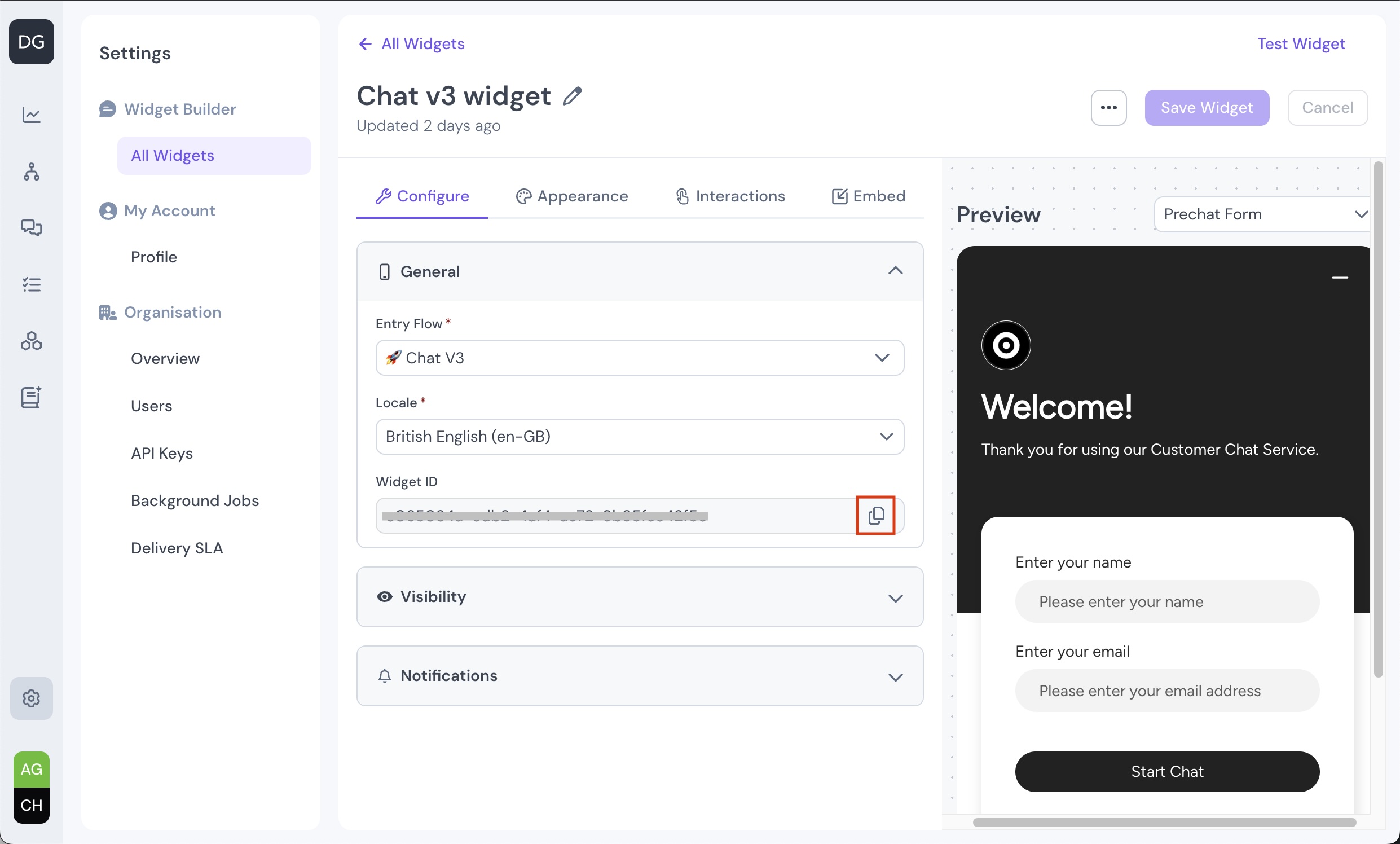1400x844 pixels.
Task: Open analytics chart icon in sidebar
Action: point(31,115)
